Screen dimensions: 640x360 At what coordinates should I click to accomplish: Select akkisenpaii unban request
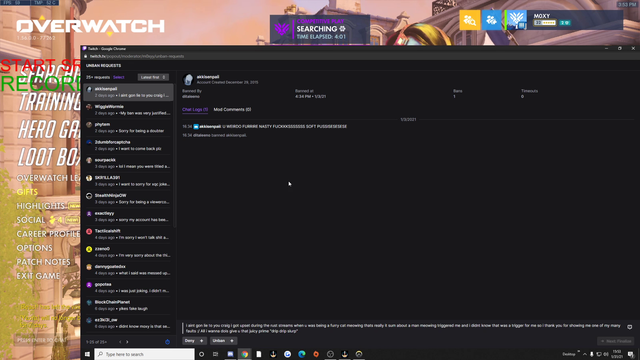128,92
